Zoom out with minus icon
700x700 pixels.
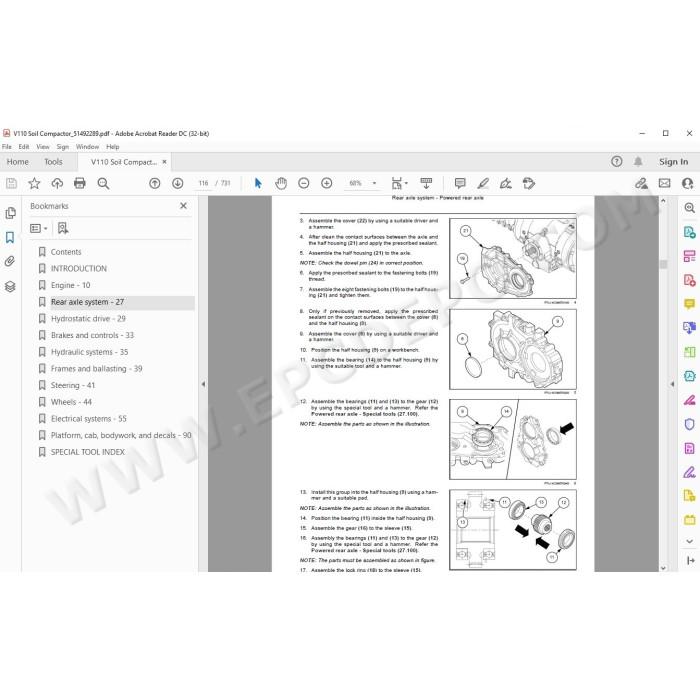coord(304,183)
